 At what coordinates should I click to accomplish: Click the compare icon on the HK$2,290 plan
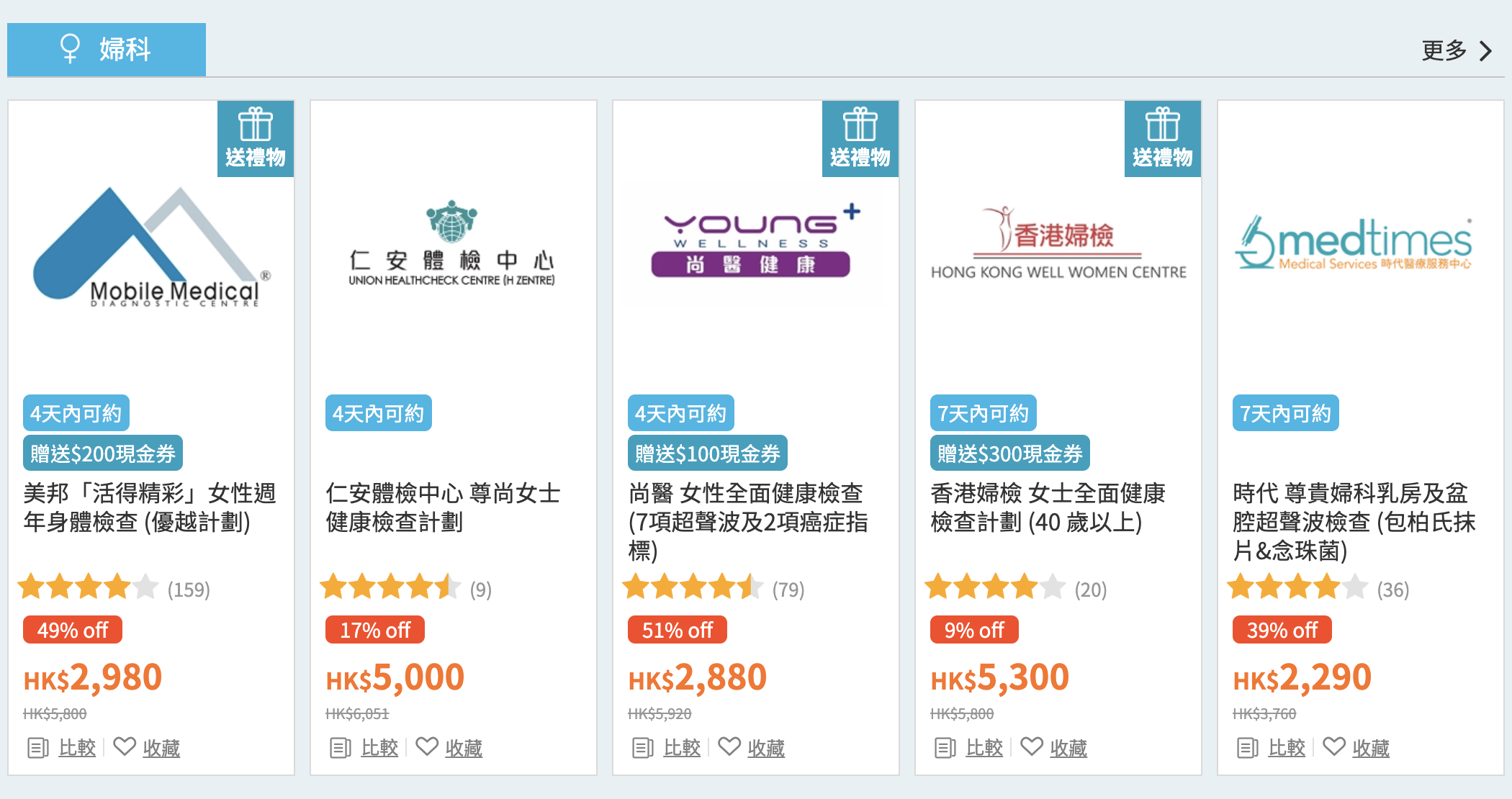coord(1247,748)
